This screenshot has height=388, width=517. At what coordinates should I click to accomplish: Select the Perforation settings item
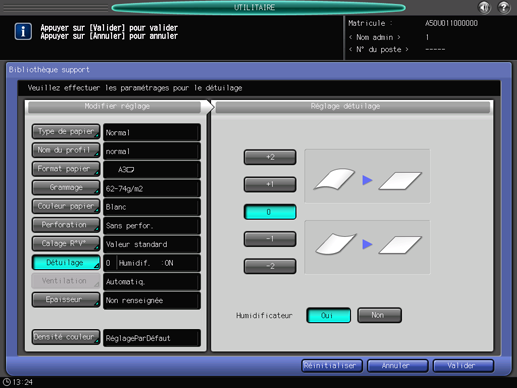point(66,225)
